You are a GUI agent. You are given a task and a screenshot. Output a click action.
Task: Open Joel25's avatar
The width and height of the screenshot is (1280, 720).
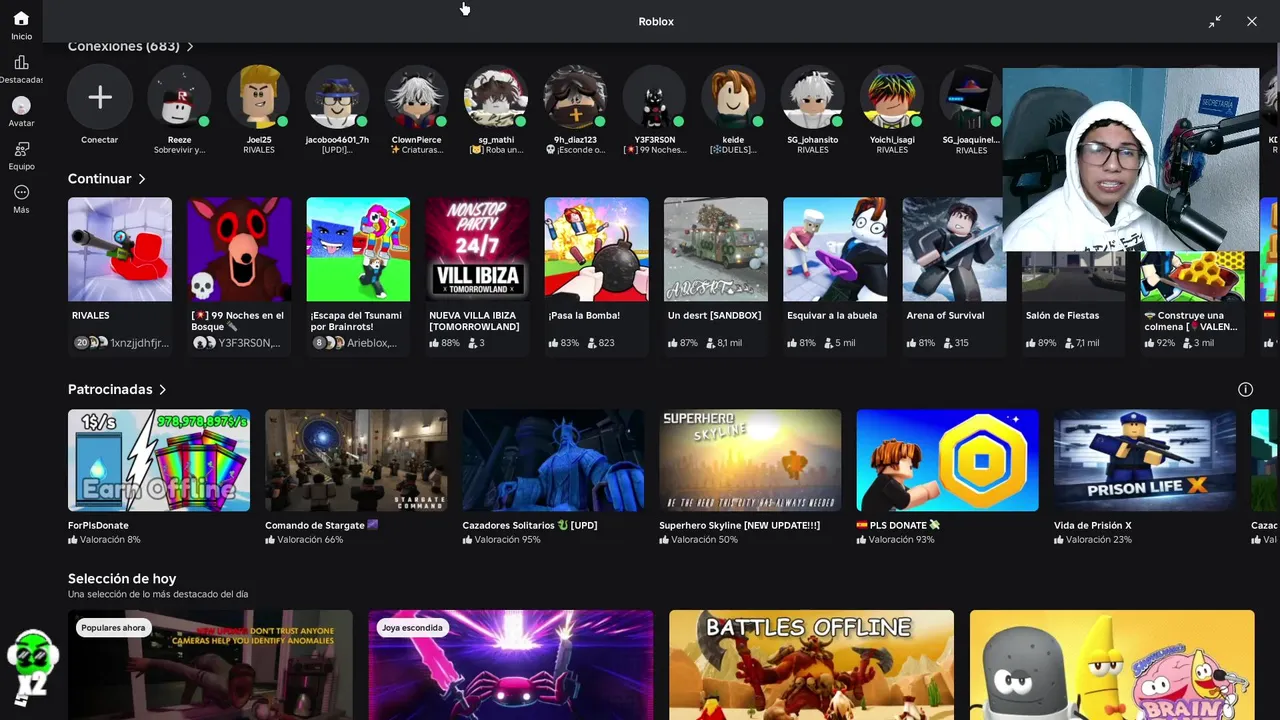tap(258, 97)
